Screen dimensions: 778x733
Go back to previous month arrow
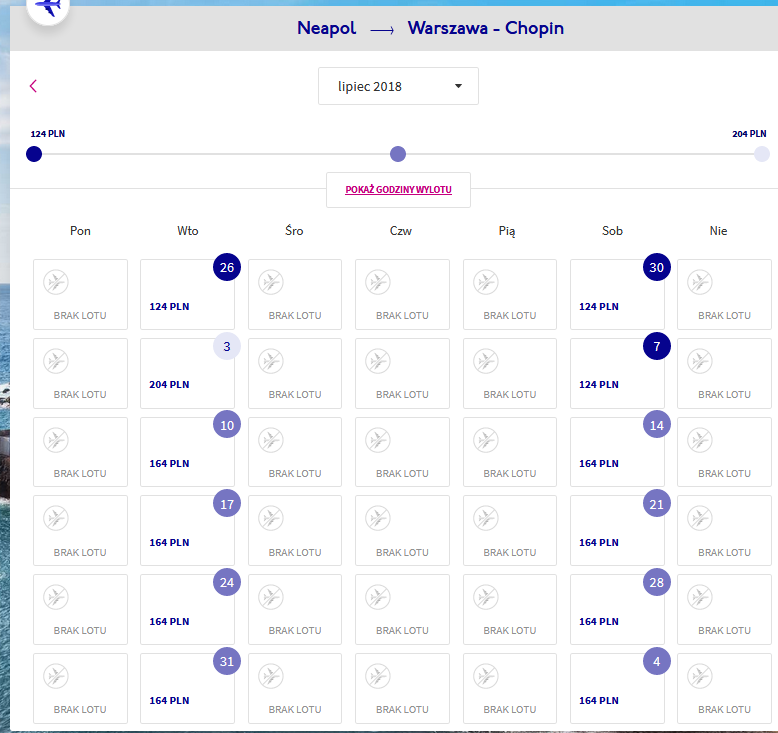(33, 86)
